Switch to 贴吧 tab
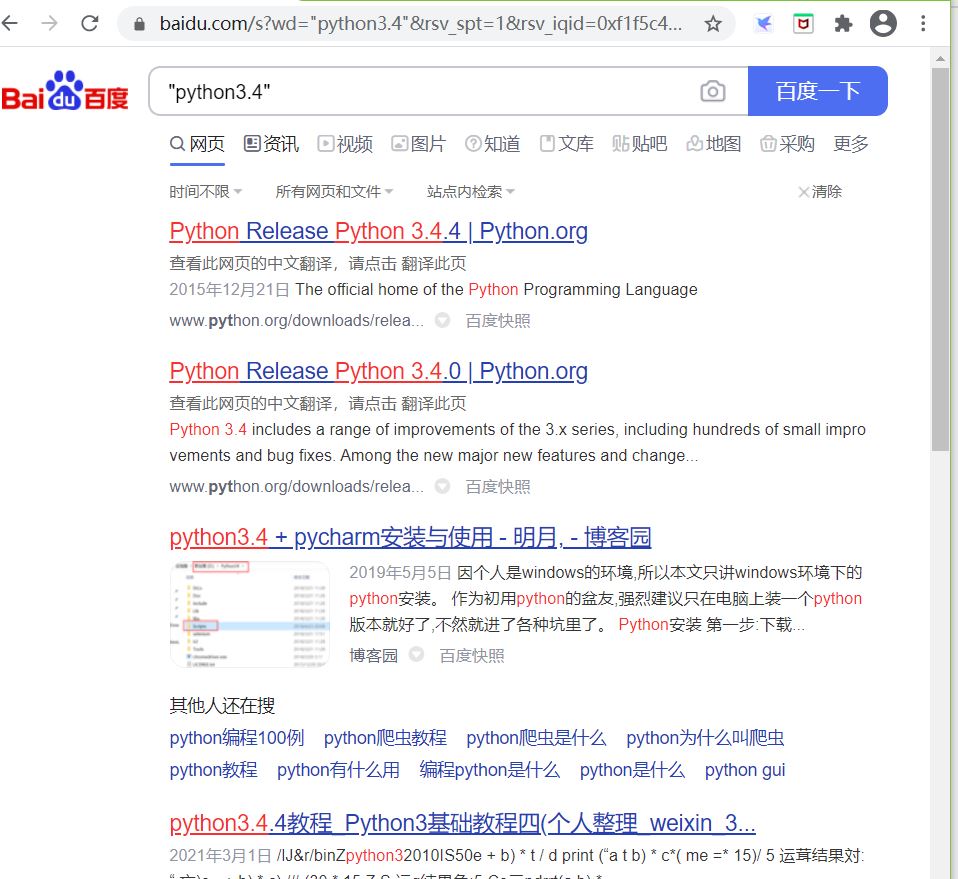This screenshot has width=958, height=879. (x=640, y=144)
